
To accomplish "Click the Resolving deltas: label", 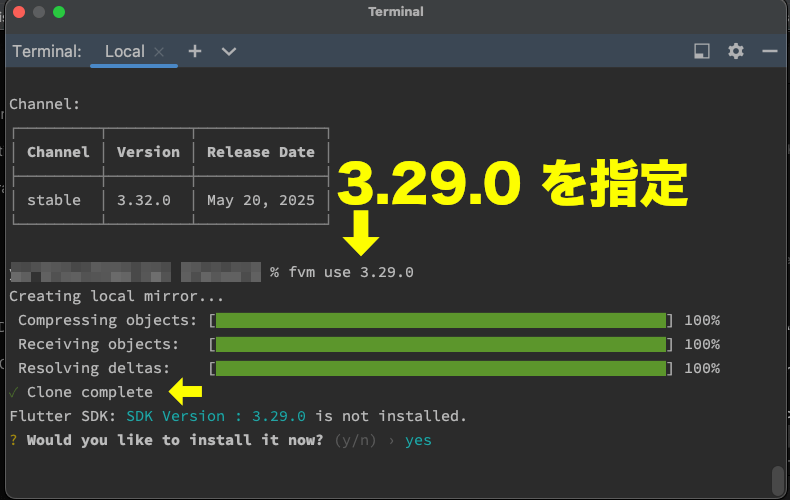I will (x=94, y=368).
